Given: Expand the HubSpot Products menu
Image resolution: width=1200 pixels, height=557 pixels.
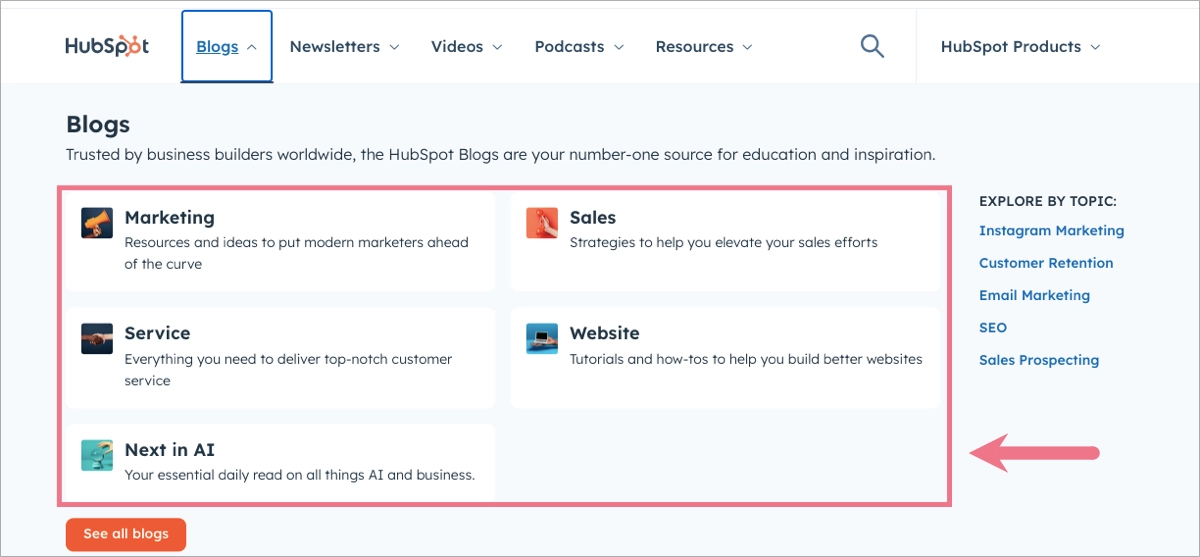Looking at the screenshot, I should pyautogui.click(x=1020, y=47).
